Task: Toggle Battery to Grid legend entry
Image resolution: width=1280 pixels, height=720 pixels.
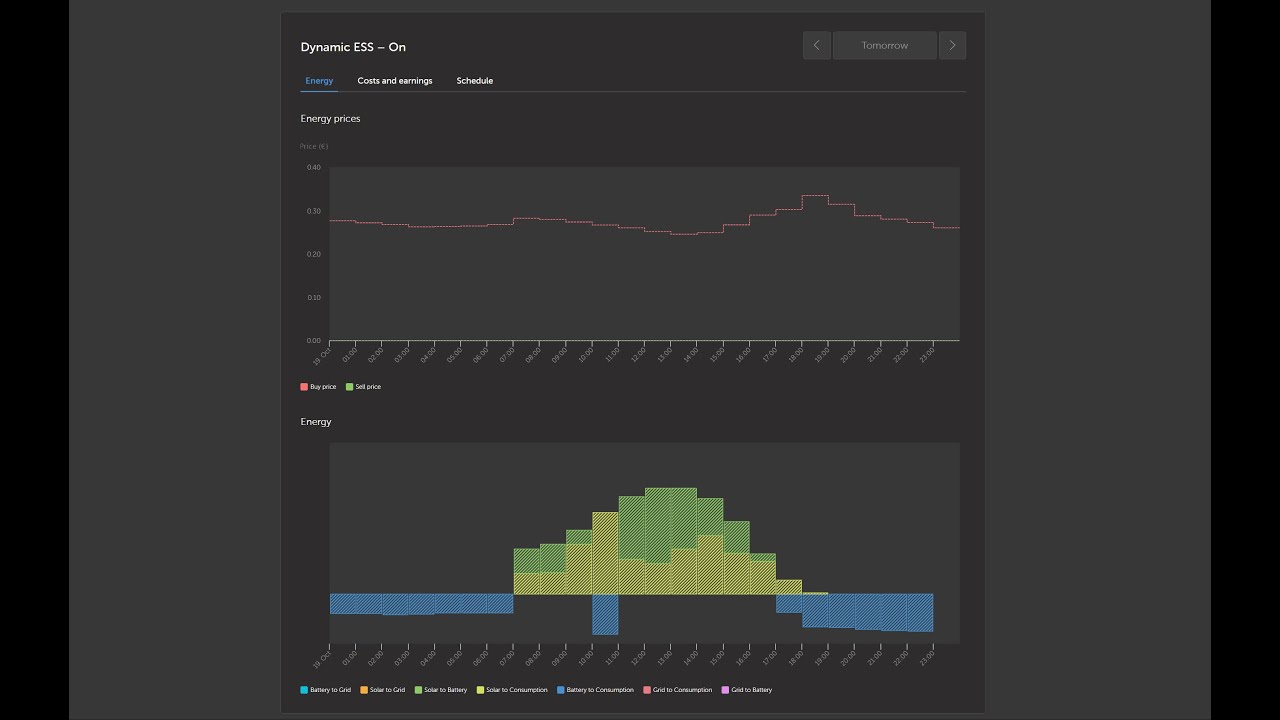Action: (325, 690)
